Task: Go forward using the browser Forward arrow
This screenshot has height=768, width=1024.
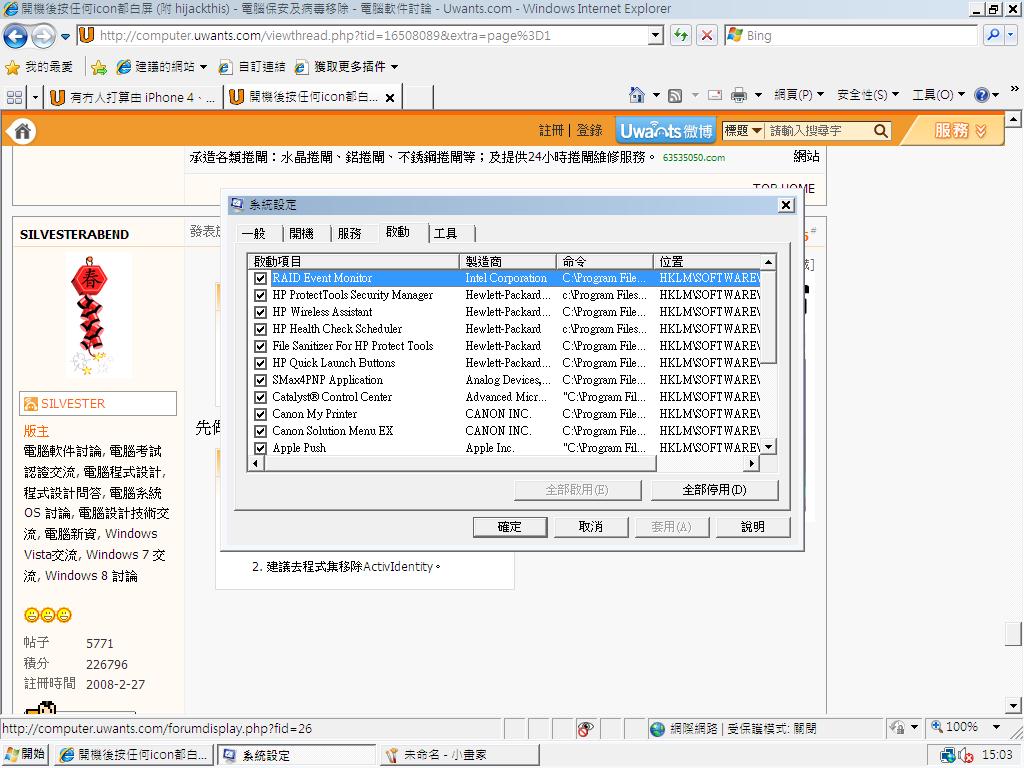Action: pyautogui.click(x=43, y=36)
